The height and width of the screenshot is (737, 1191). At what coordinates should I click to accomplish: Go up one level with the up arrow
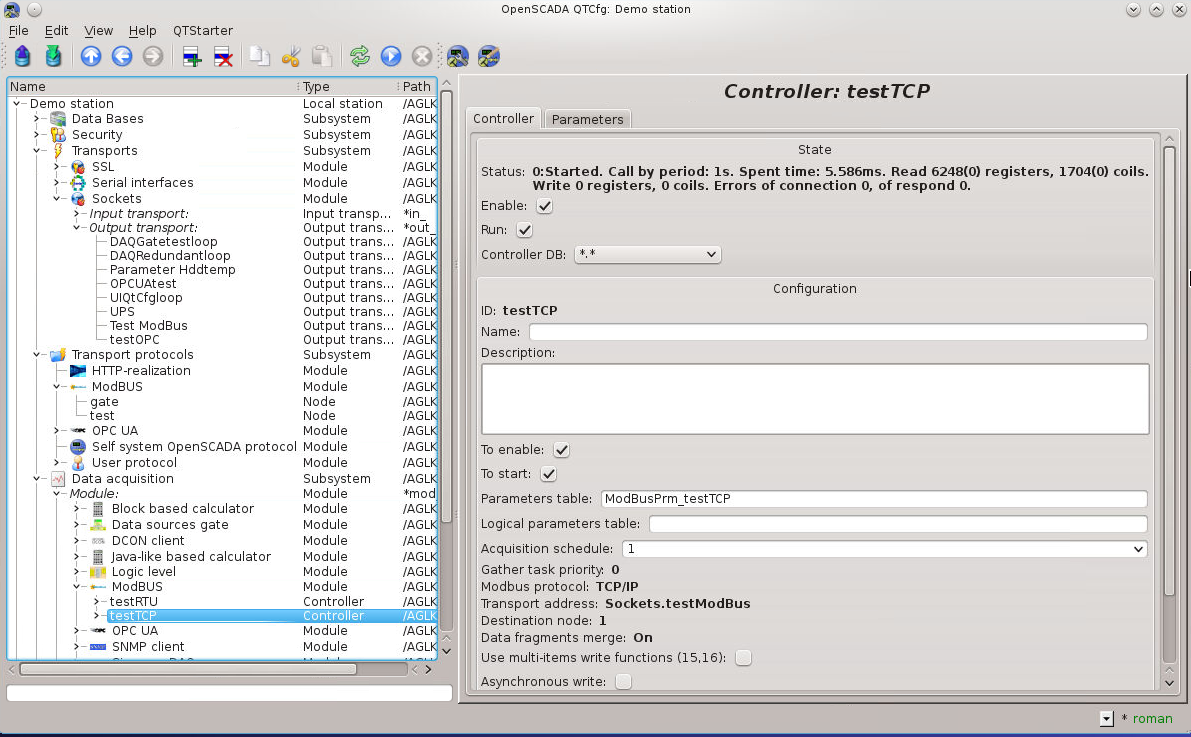click(91, 56)
